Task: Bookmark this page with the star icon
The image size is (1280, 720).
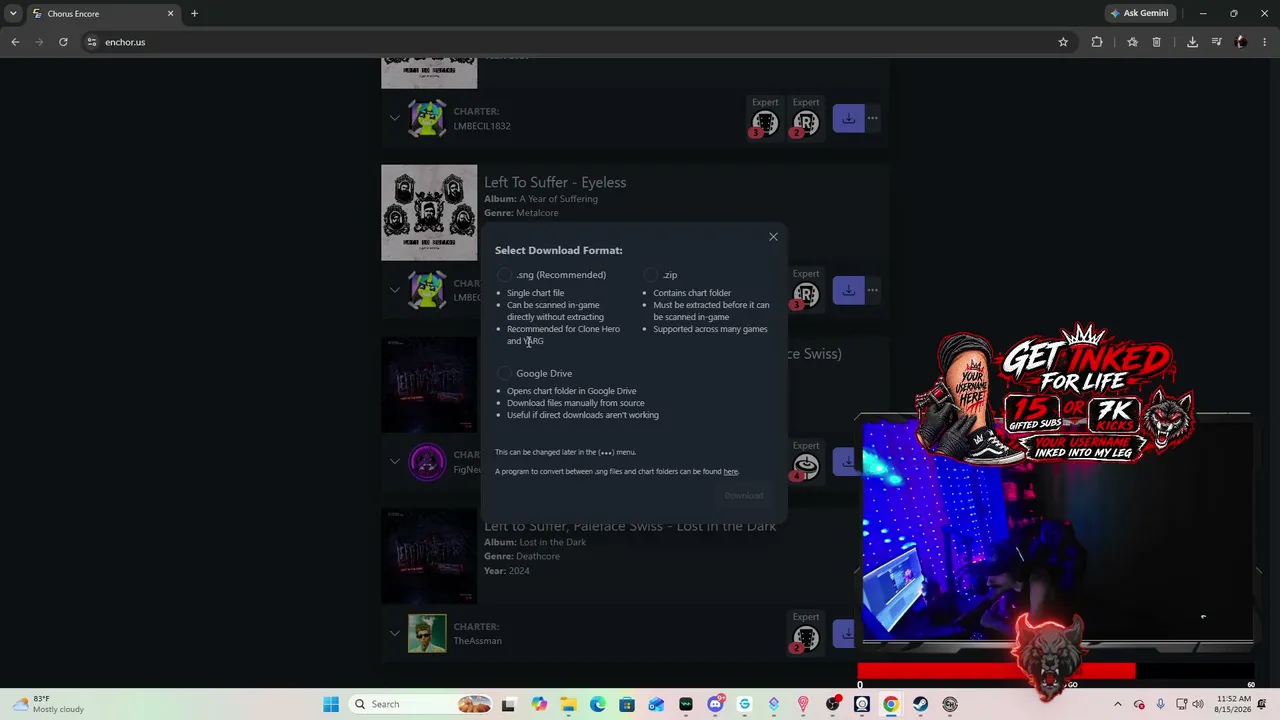Action: [1063, 42]
